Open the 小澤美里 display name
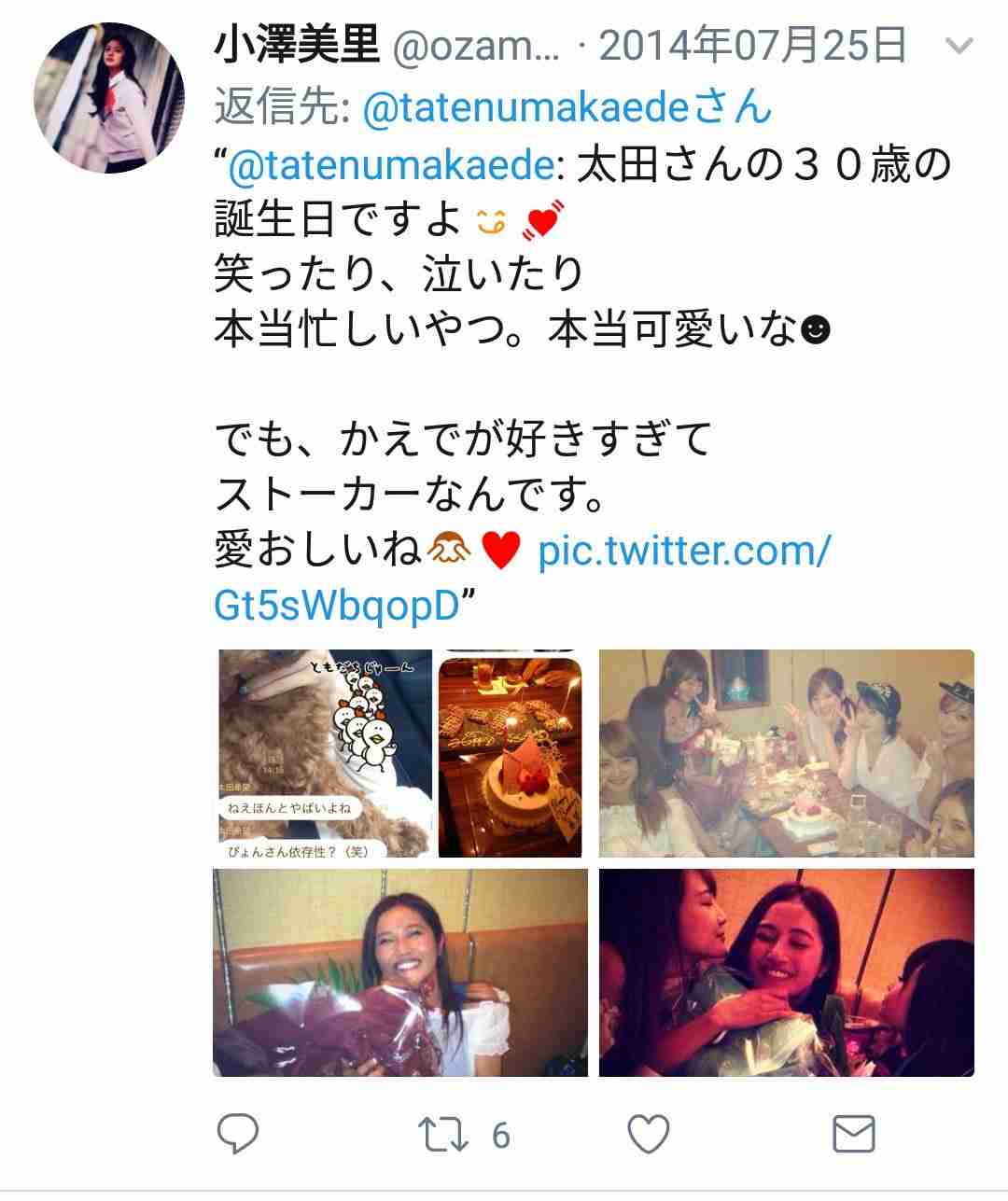The image size is (1008, 1201). (298, 44)
